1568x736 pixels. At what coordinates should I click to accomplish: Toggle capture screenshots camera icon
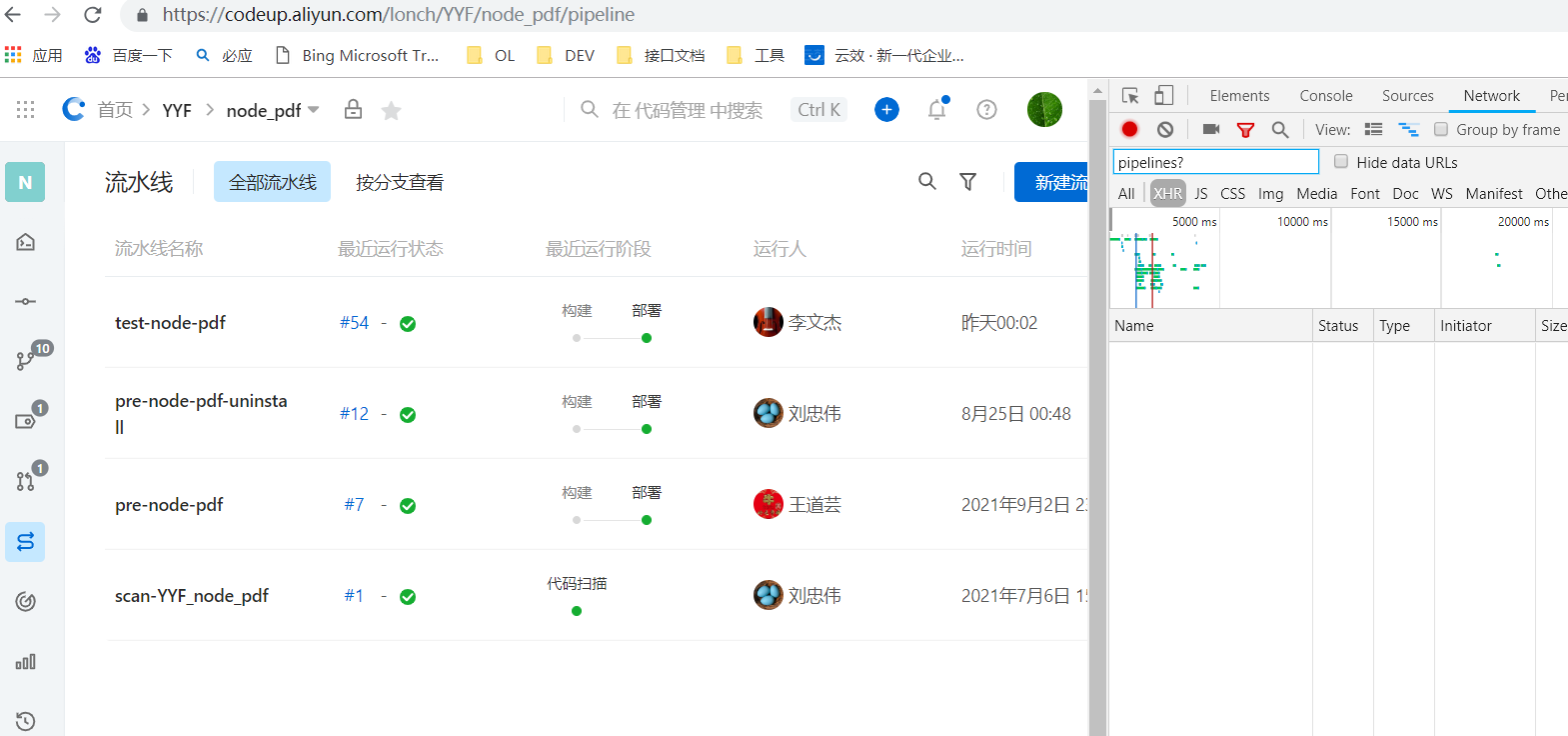coord(1211,129)
